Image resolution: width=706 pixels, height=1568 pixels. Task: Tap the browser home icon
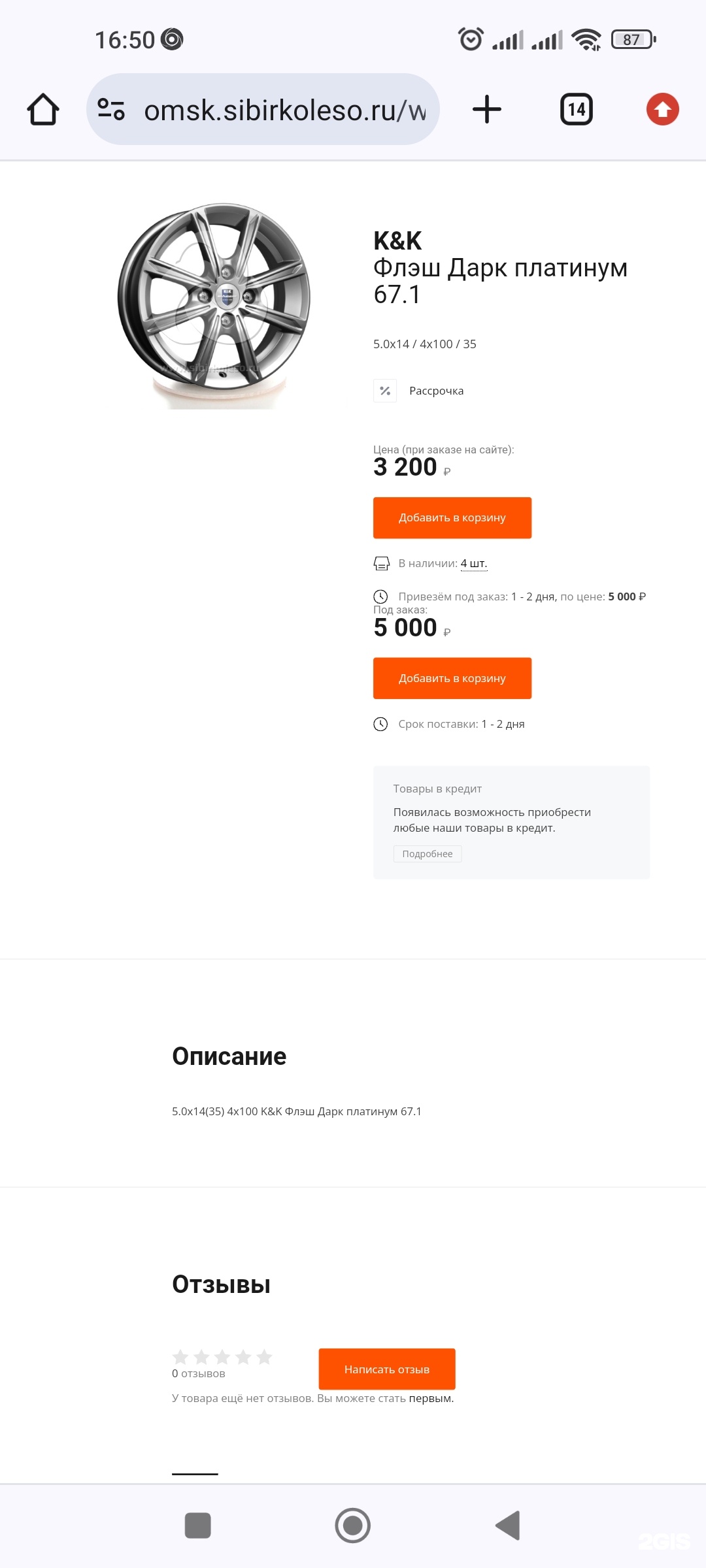point(43,109)
